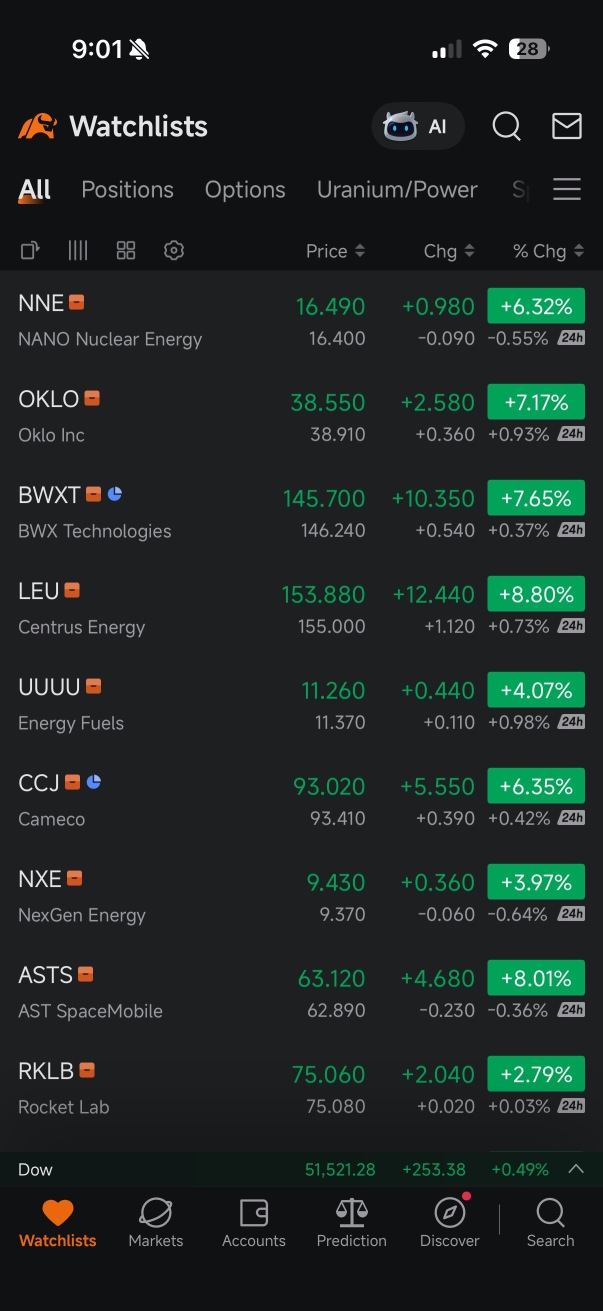This screenshot has width=603, height=1311.
Task: Toggle the +8.80% change box for LEU
Action: pos(536,594)
